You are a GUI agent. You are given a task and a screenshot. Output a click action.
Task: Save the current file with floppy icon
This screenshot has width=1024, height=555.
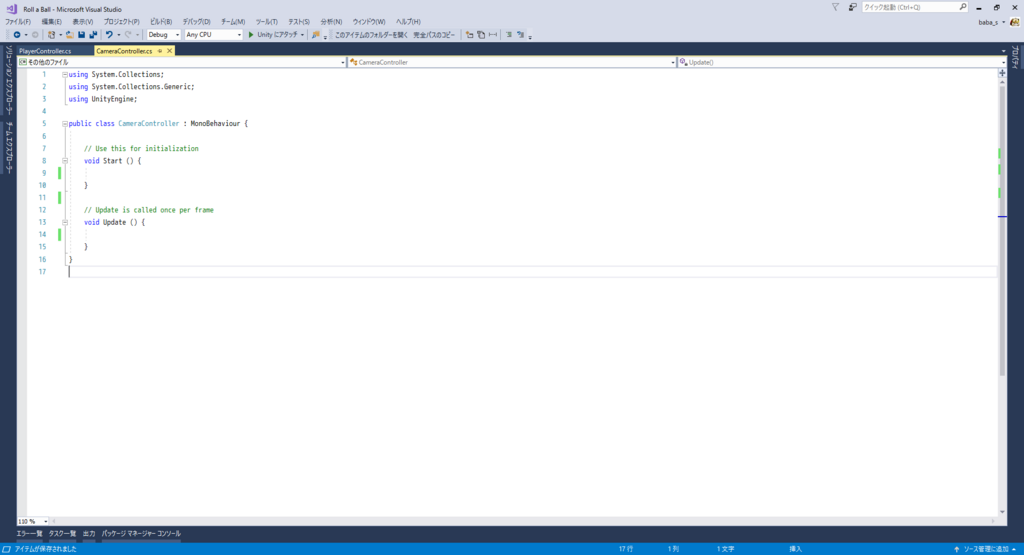(81, 35)
